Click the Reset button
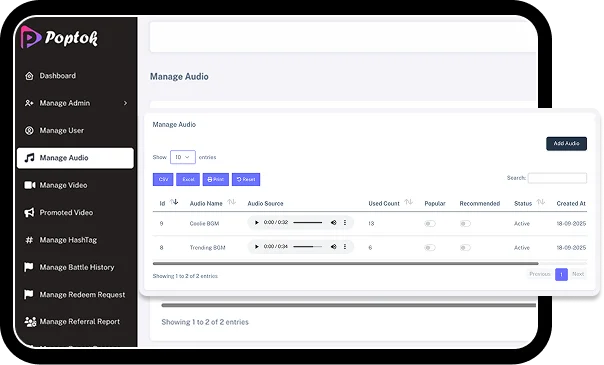The image size is (604, 365). click(246, 179)
